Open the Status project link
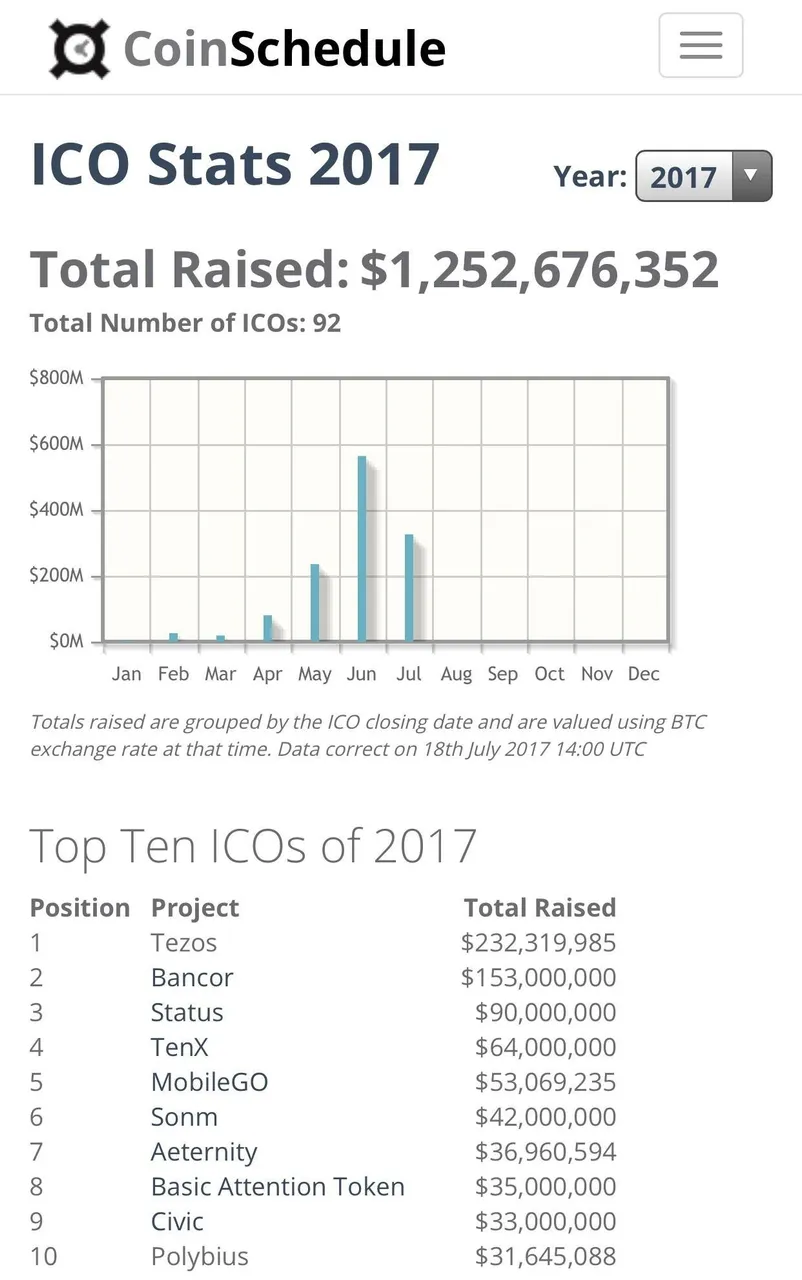Screen dimensions: 802x1280 click(187, 1013)
